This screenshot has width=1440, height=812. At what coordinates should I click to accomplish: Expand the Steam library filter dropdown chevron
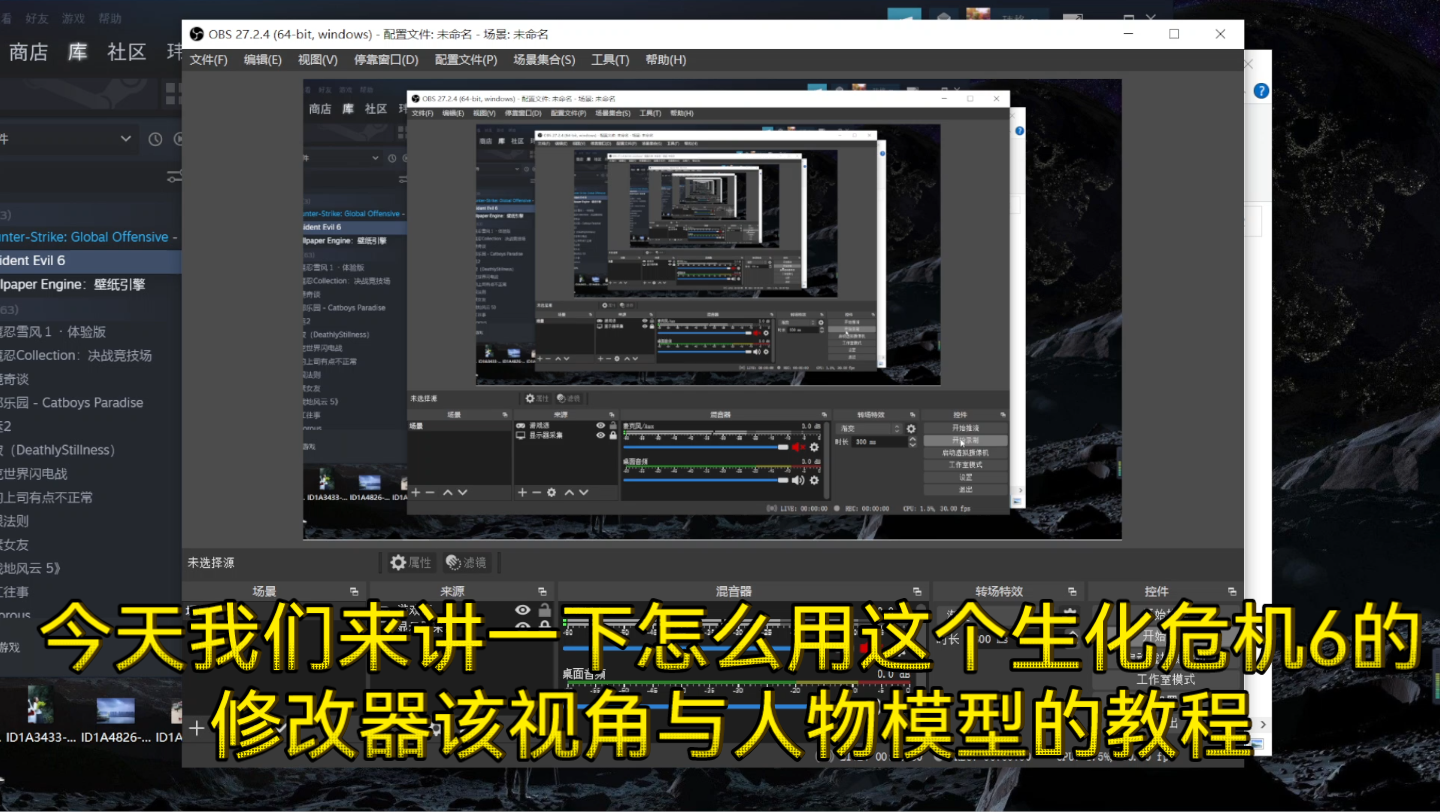coord(125,139)
